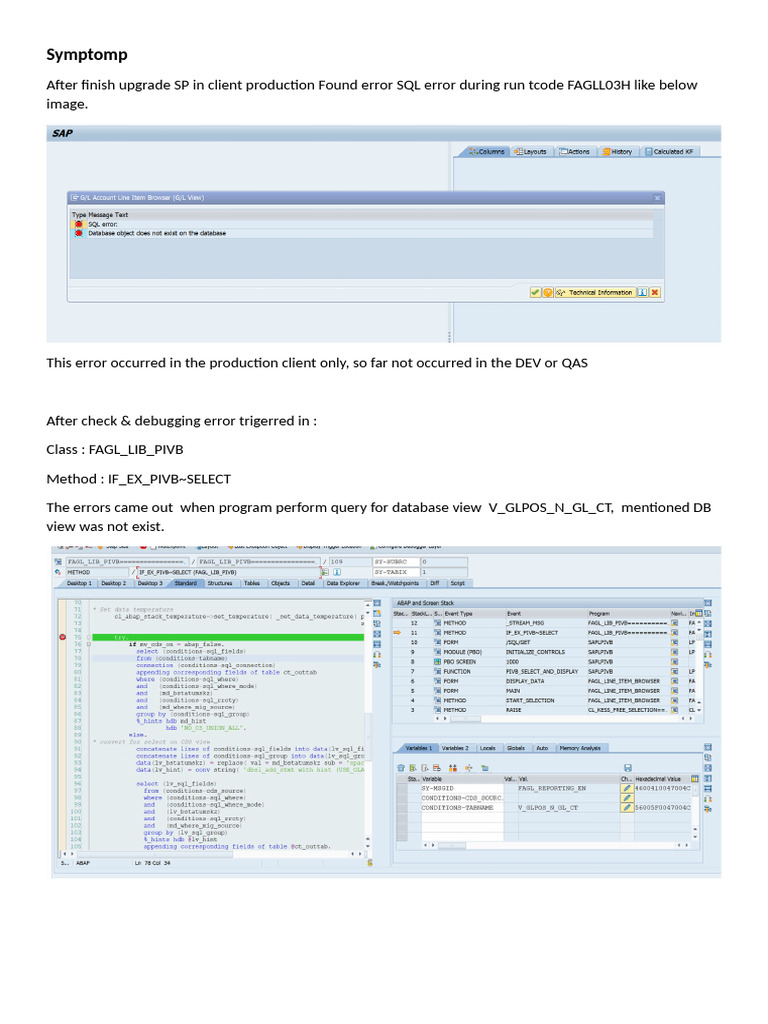Open the Desktop 2 debugger tab
Image resolution: width=768 pixels, height=1024 pixels.
click(113, 583)
